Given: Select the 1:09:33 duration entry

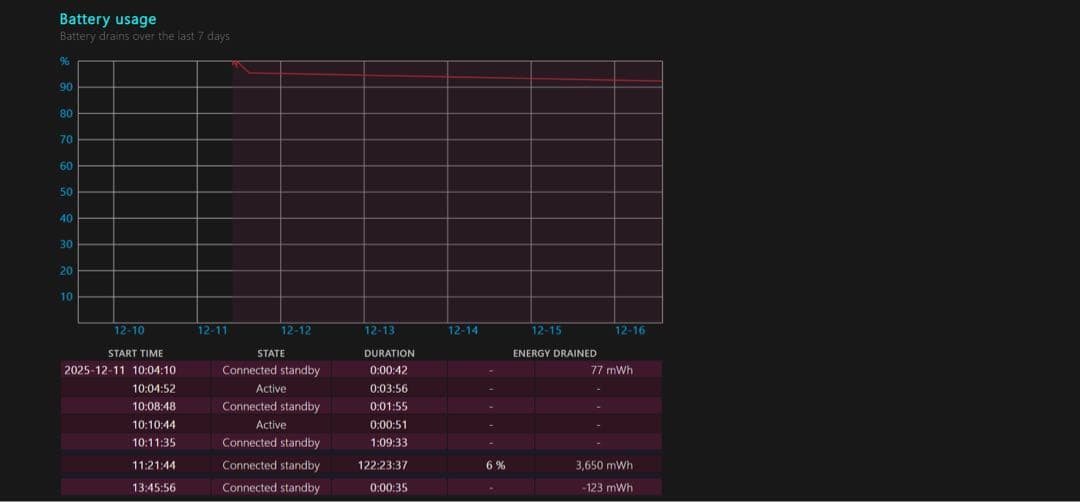Looking at the screenshot, I should pos(389,442).
